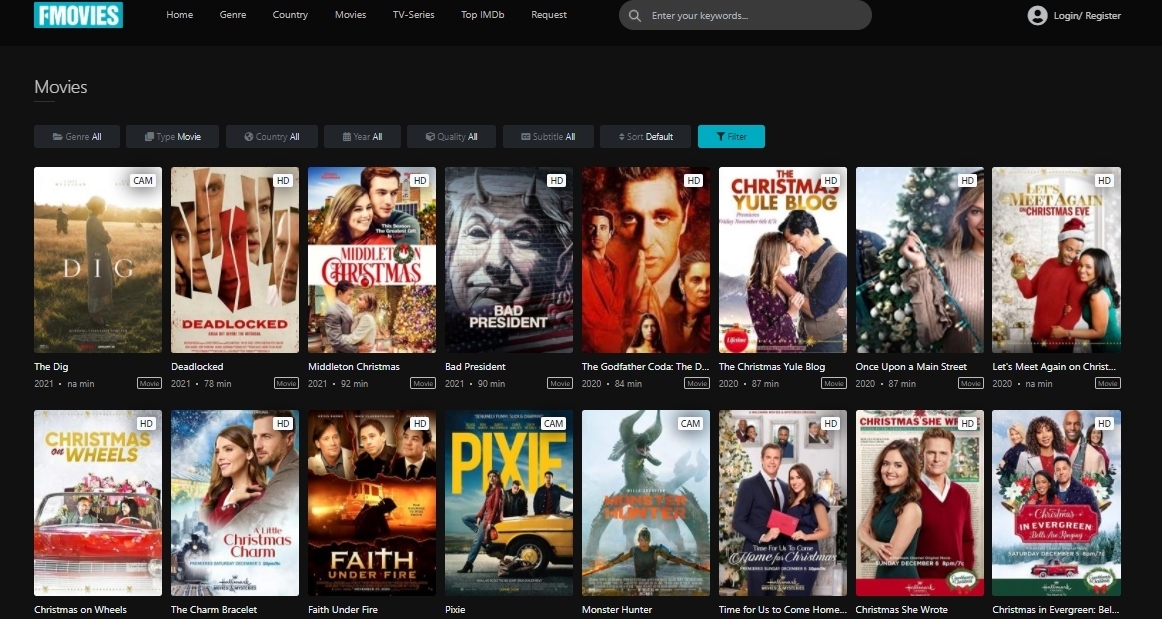Apply filters with the Filter button
1162x619 pixels.
[731, 136]
